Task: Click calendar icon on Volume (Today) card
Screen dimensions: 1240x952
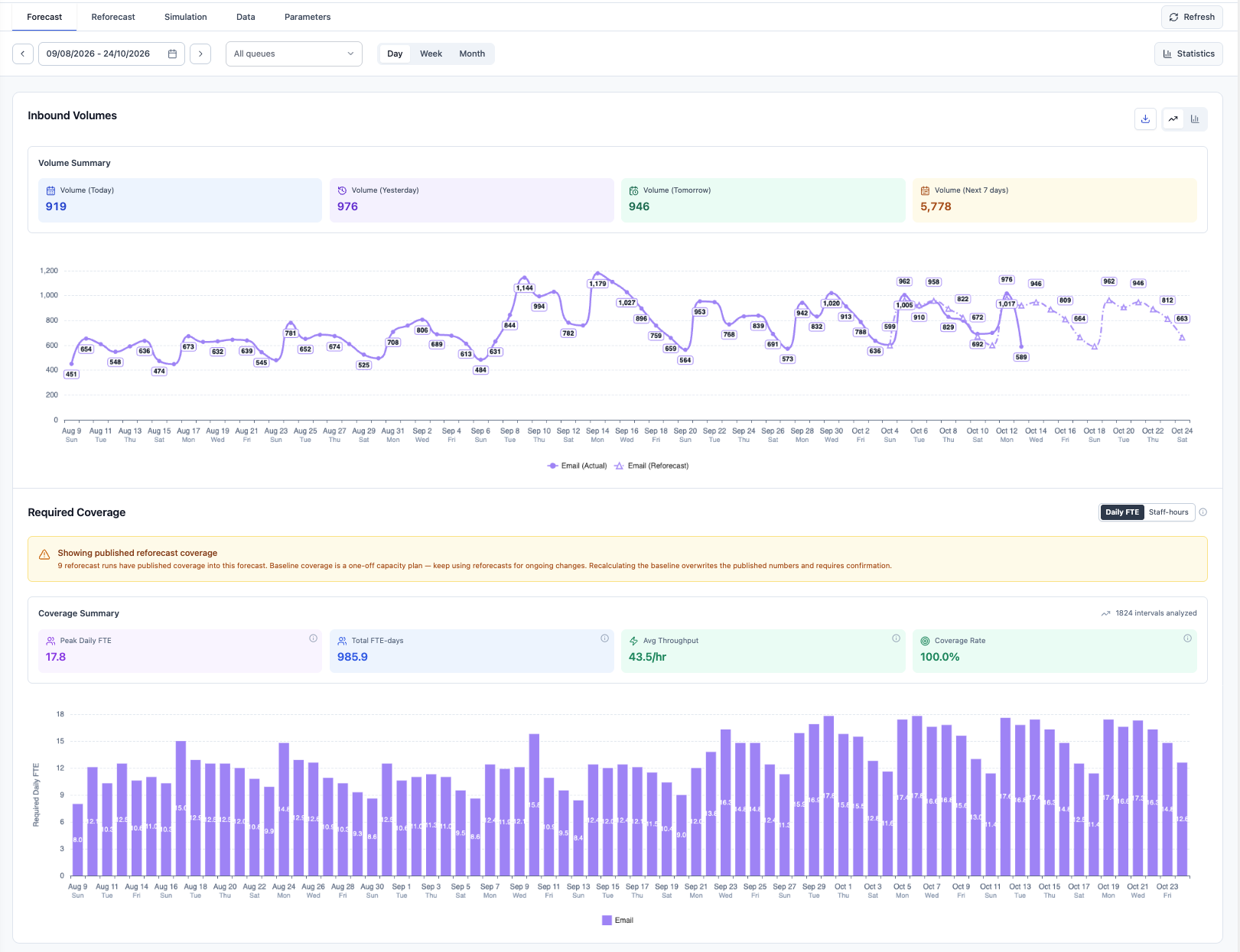Action: pyautogui.click(x=50, y=190)
